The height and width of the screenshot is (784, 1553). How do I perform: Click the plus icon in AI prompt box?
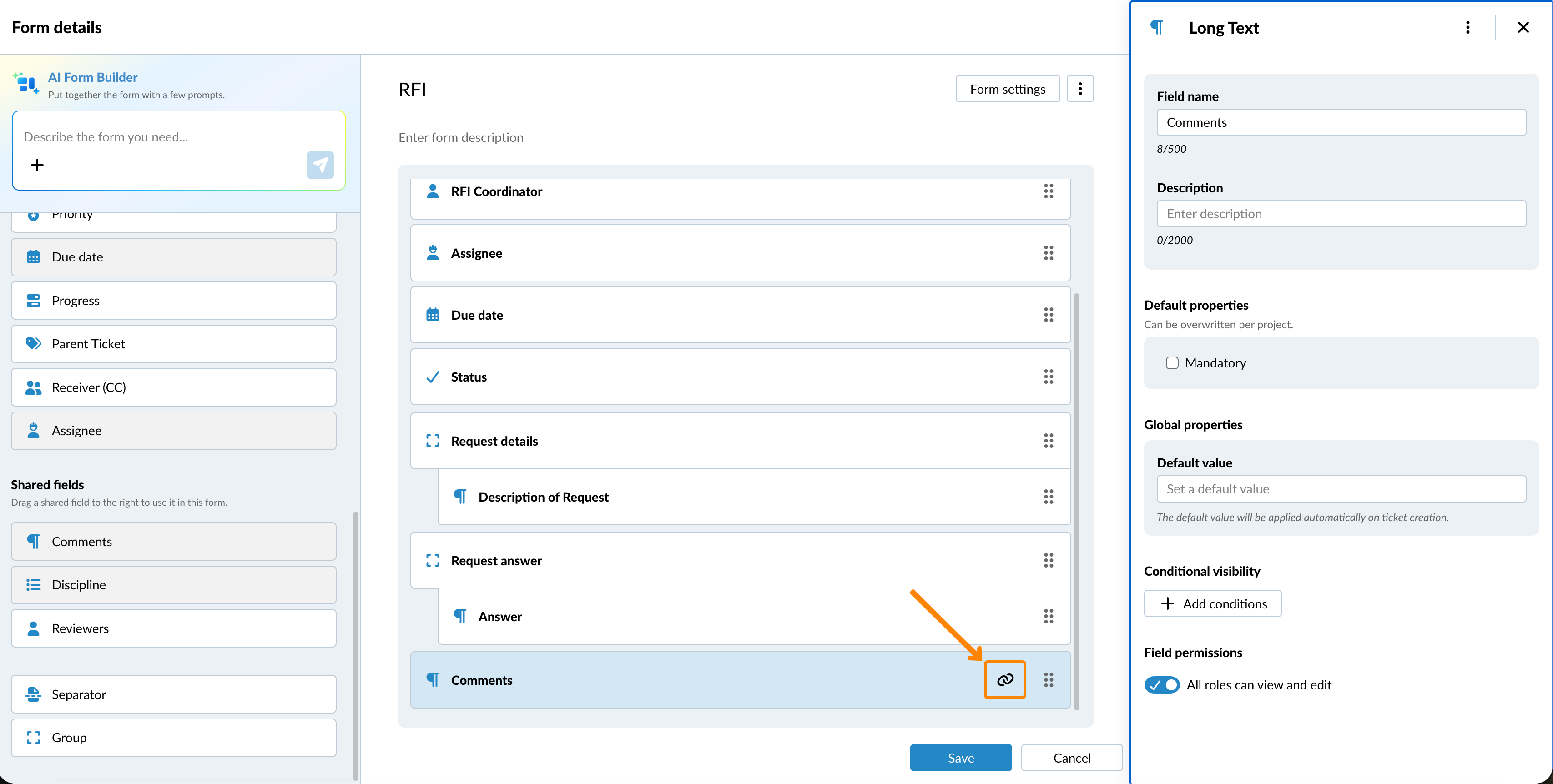tap(37, 165)
